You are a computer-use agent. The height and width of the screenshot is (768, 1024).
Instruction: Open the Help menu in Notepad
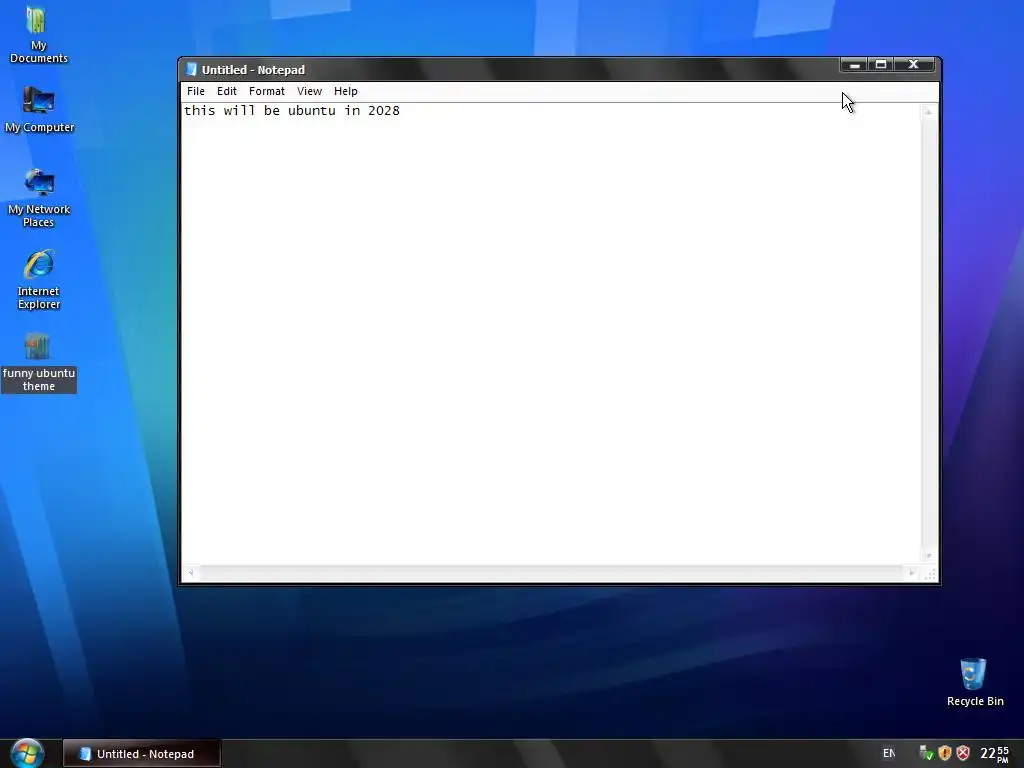345,91
